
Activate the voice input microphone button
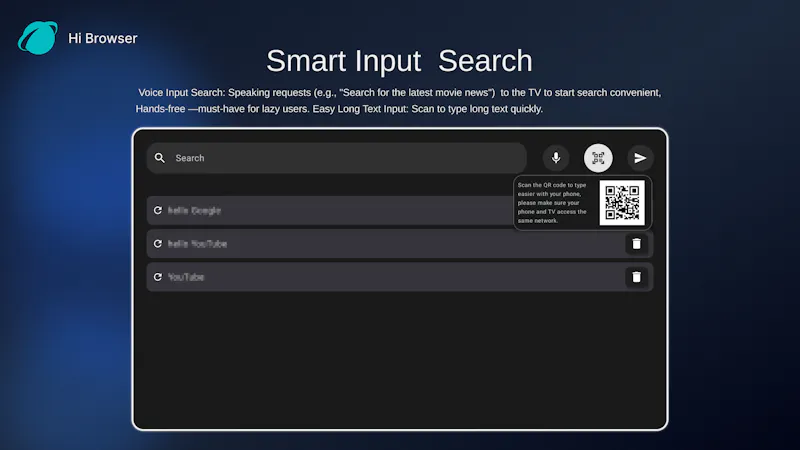click(x=556, y=158)
